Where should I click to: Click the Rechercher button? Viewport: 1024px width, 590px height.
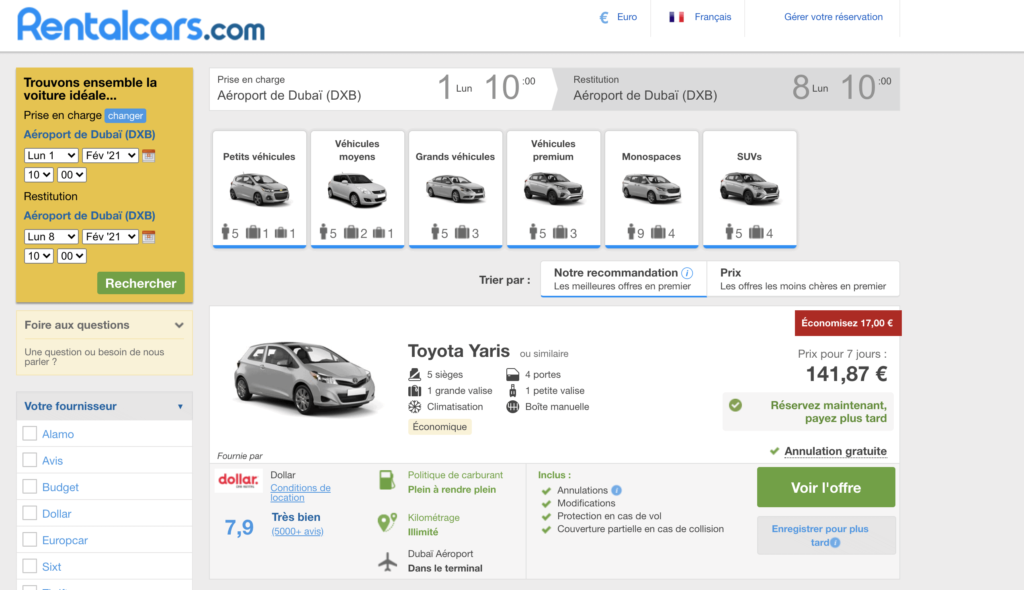(x=141, y=283)
